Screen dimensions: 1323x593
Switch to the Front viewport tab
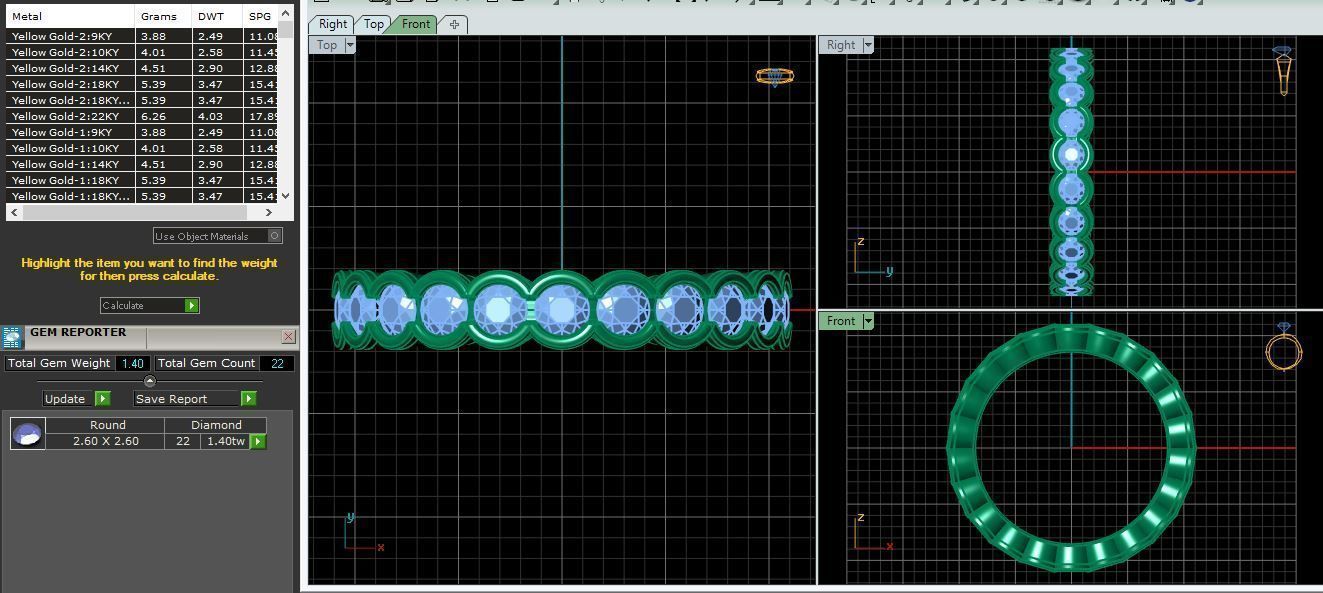[x=416, y=24]
